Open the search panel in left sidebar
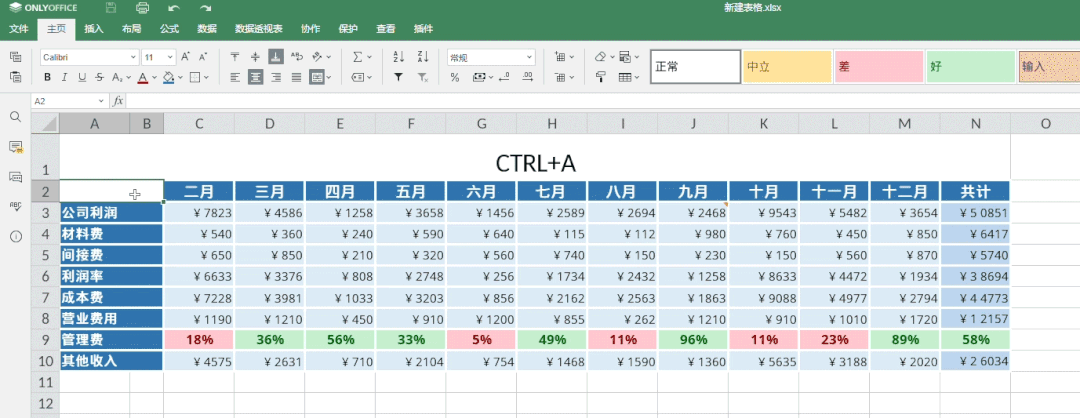 click(x=15, y=117)
